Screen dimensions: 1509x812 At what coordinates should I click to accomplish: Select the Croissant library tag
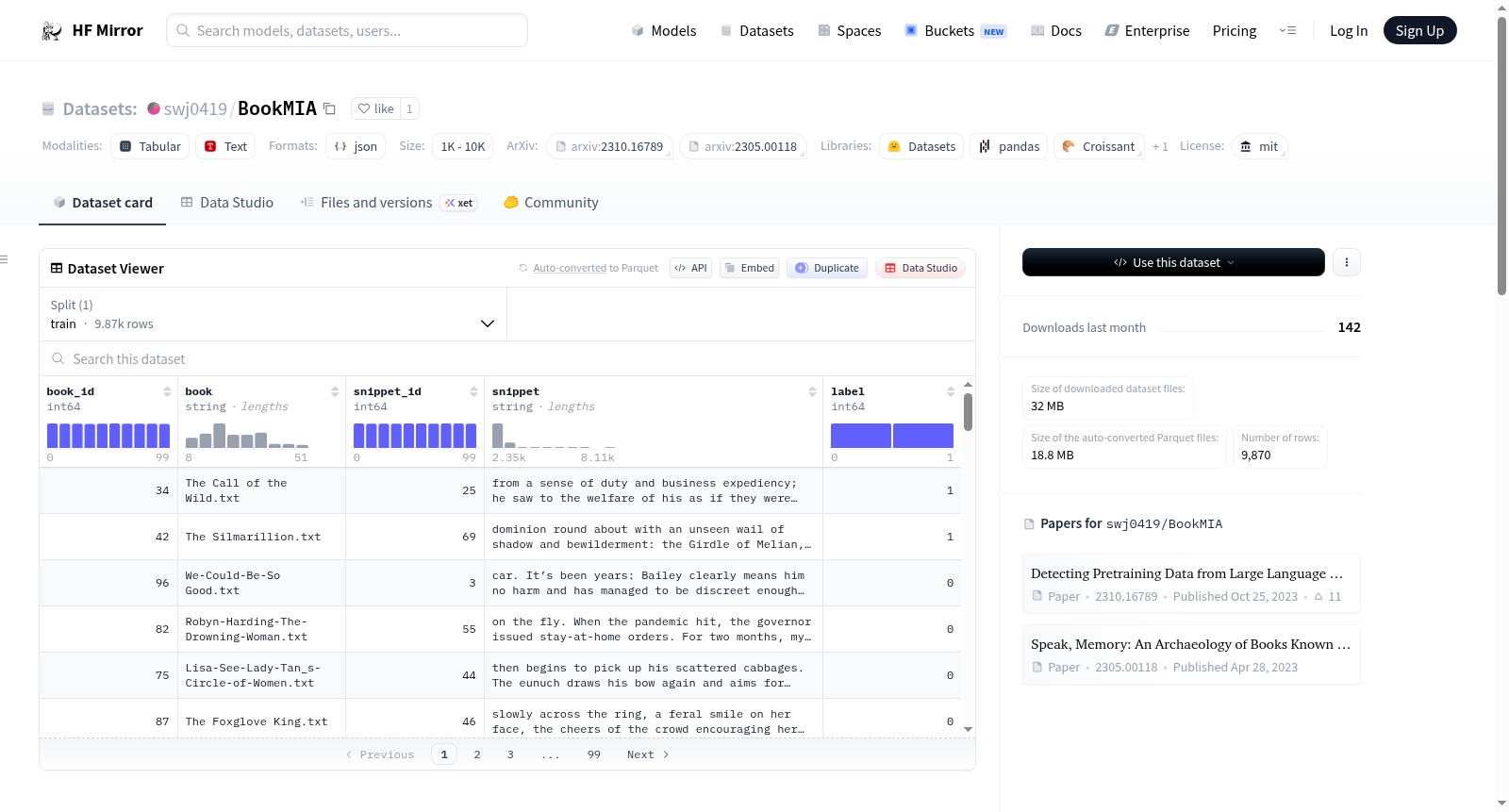tap(1099, 146)
